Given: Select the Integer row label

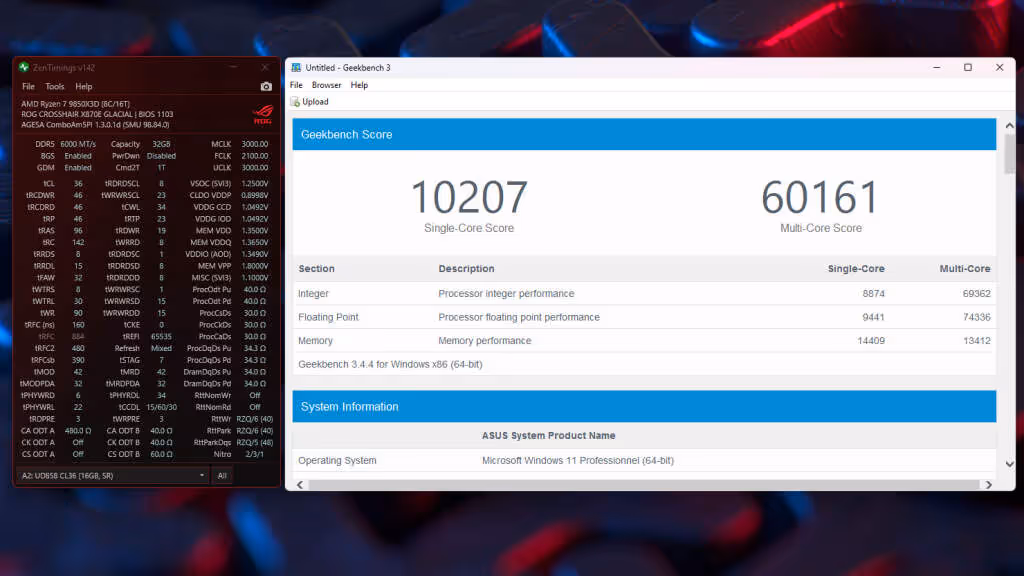Looking at the screenshot, I should tap(313, 293).
